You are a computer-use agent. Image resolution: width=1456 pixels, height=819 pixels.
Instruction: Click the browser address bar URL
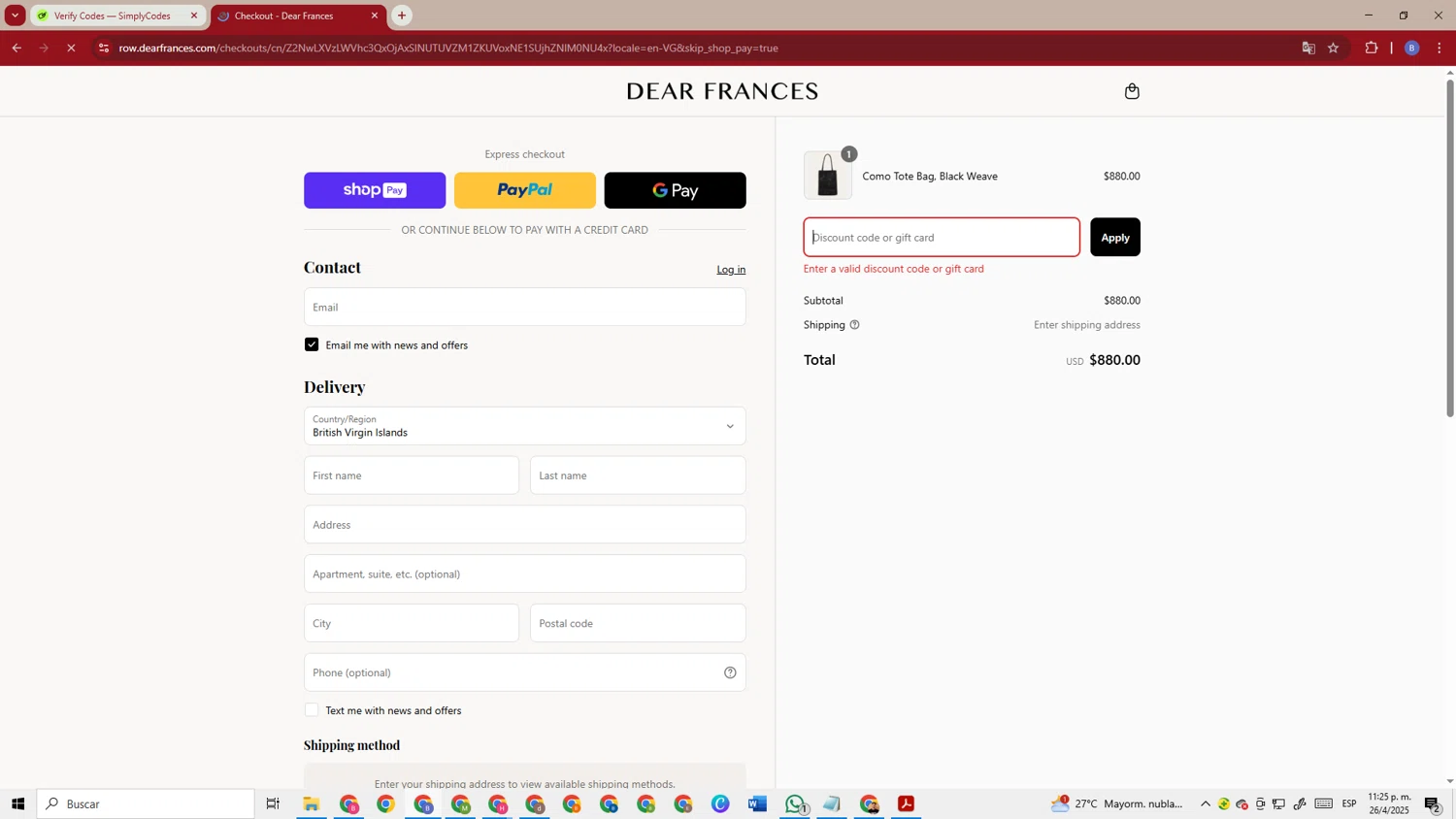(x=448, y=48)
